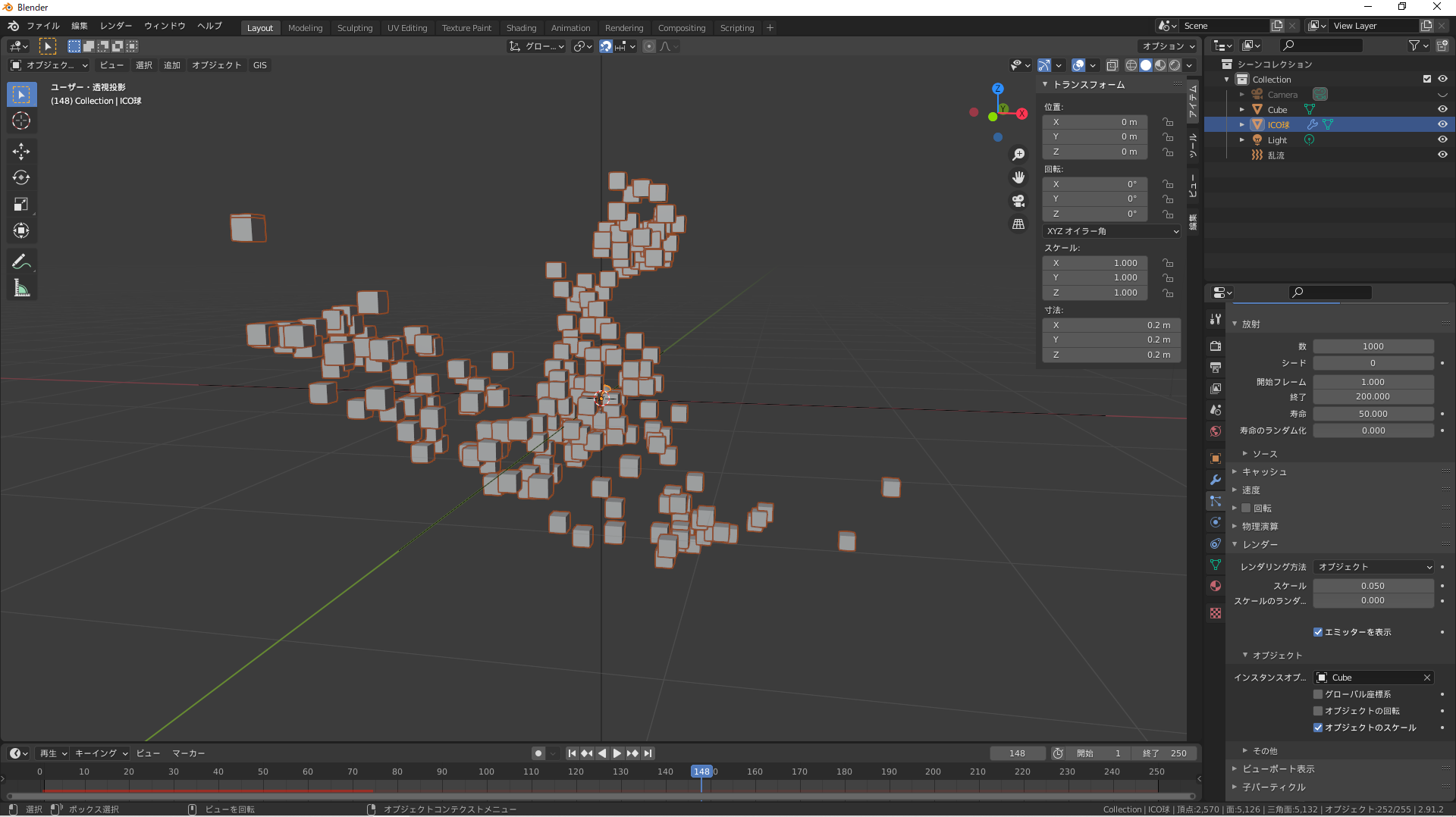
Task: Expand the 速度 panel
Action: point(1250,490)
